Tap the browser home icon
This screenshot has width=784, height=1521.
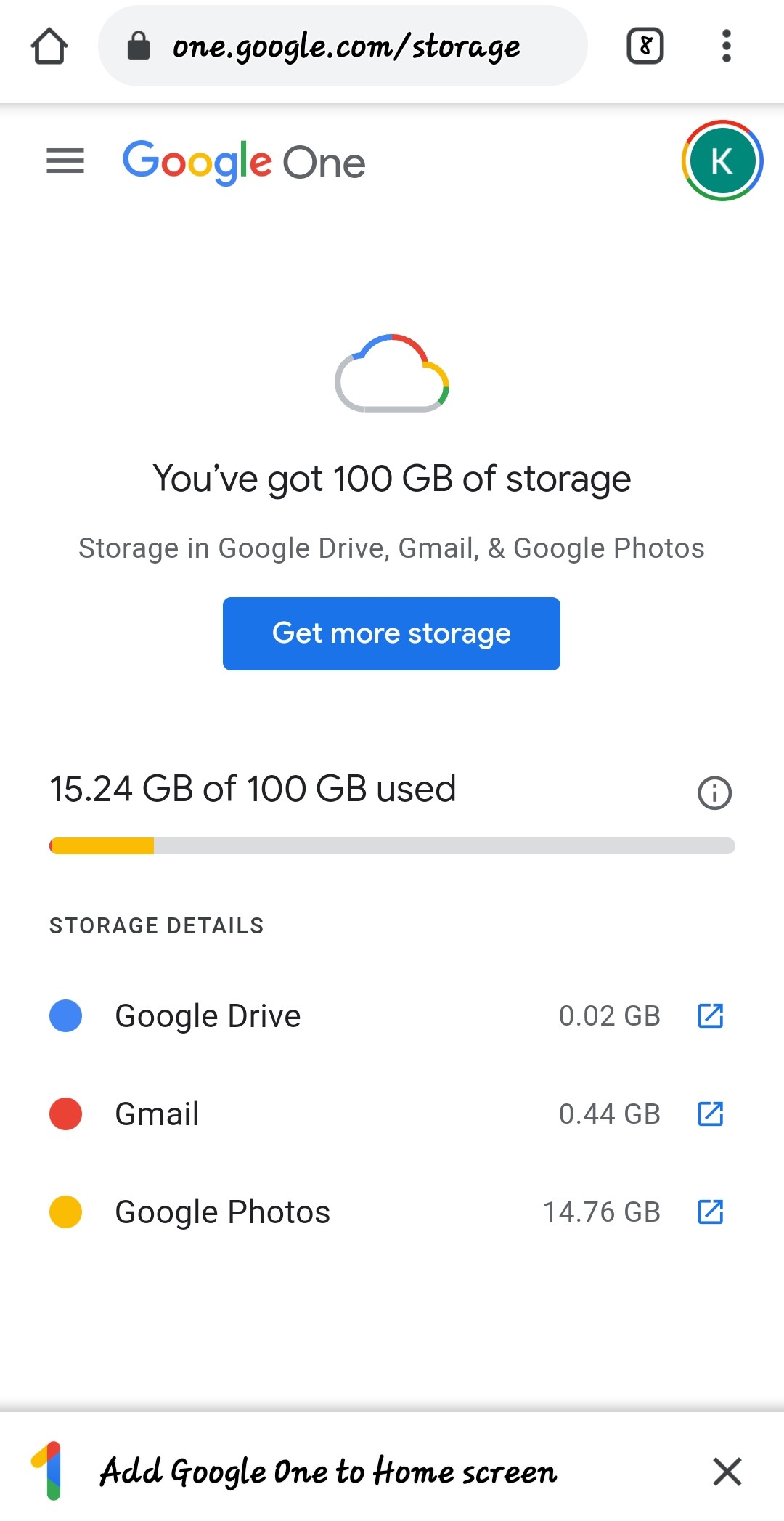click(x=49, y=46)
